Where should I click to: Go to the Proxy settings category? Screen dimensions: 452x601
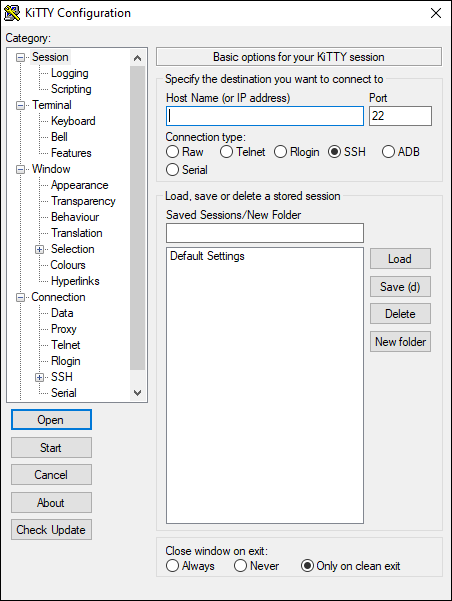pyautogui.click(x=64, y=329)
